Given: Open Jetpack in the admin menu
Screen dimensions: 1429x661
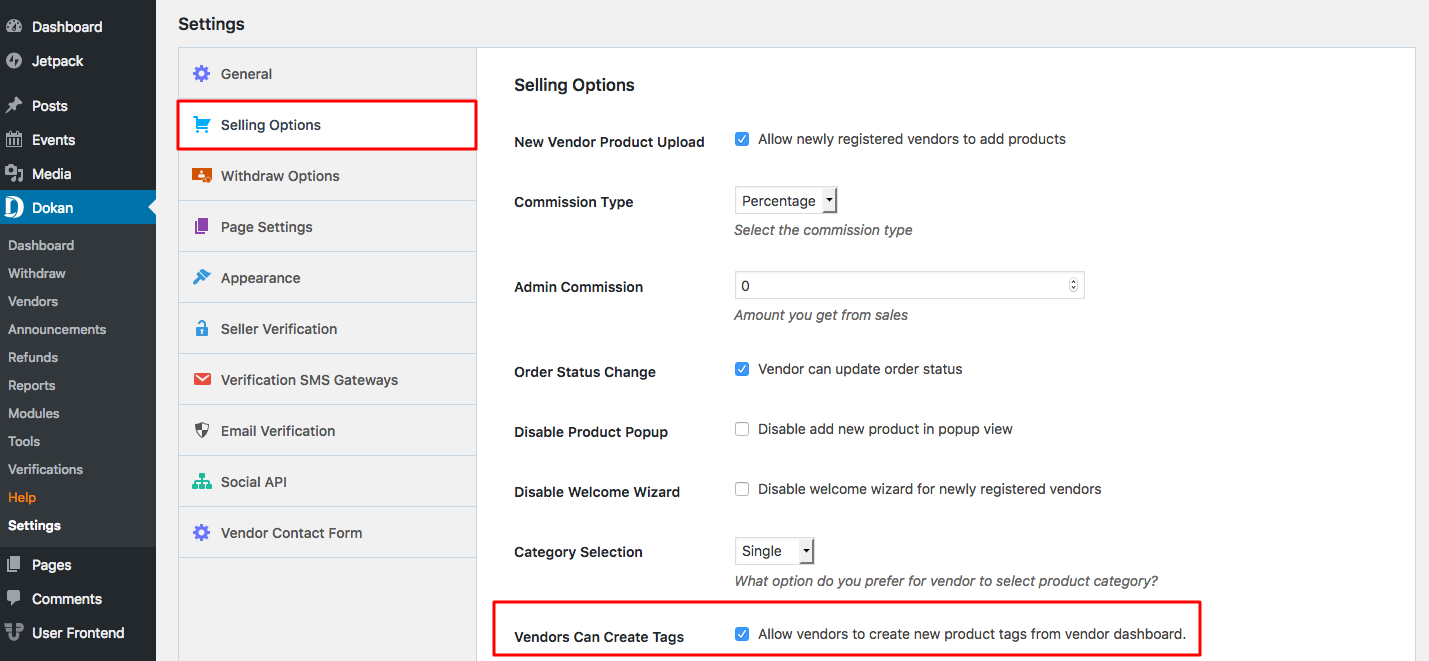Looking at the screenshot, I should click(x=78, y=61).
